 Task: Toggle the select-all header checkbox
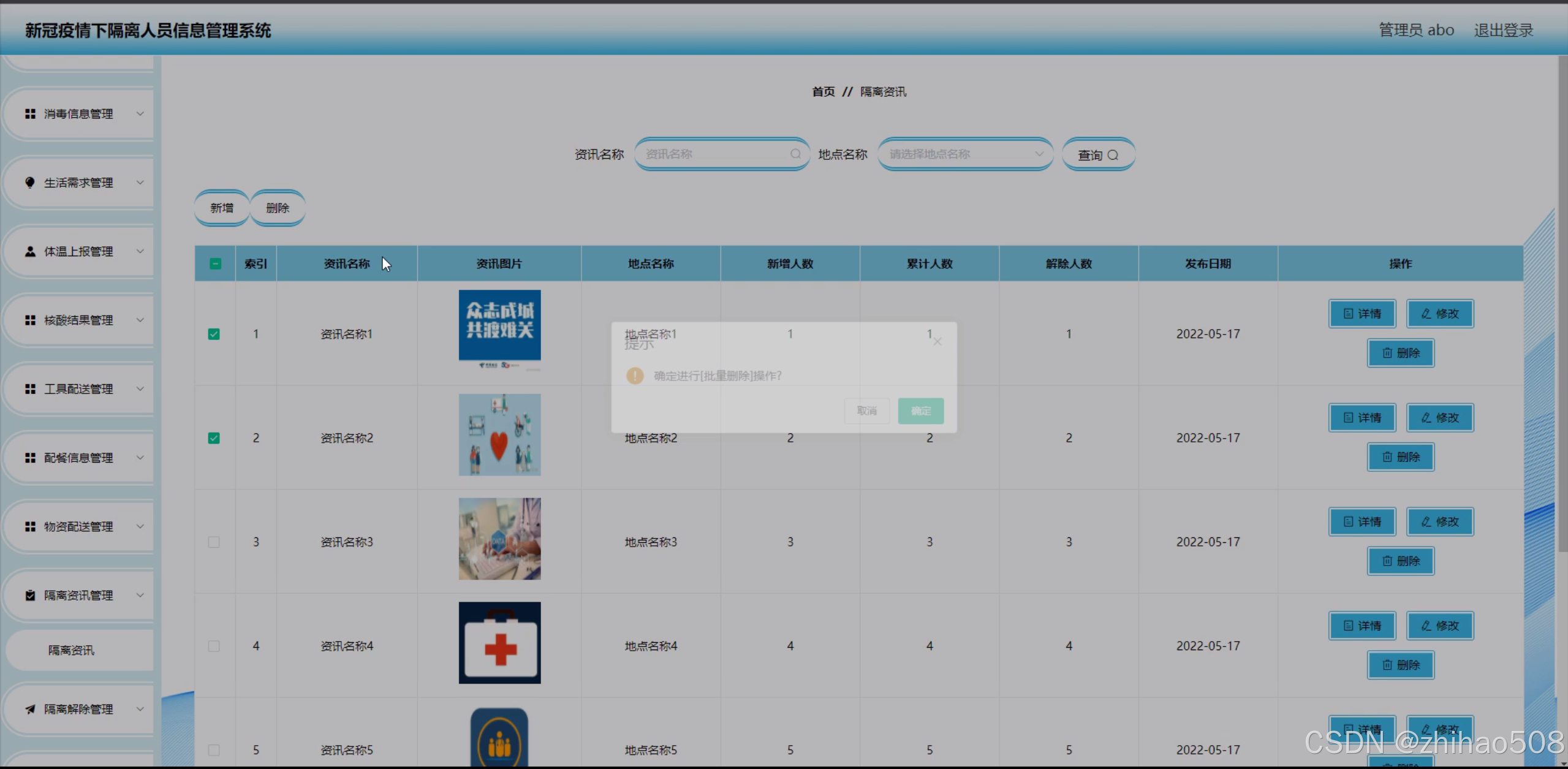click(215, 264)
